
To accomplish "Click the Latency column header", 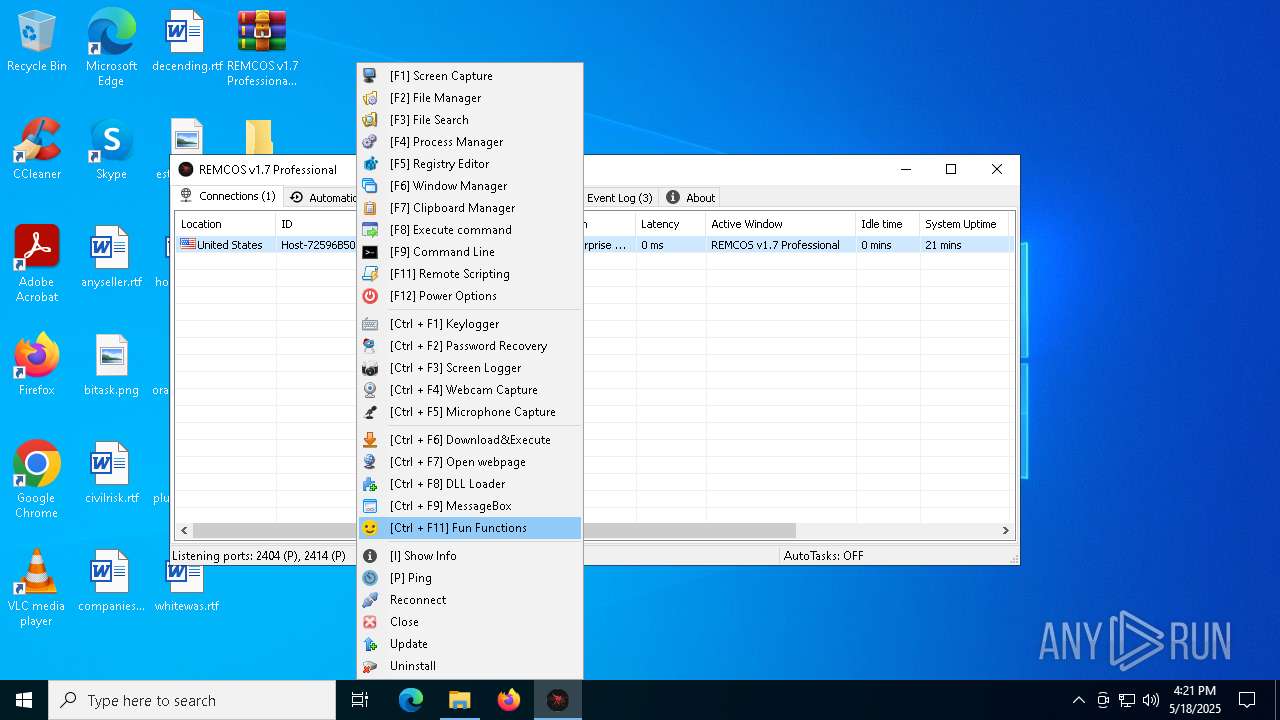I will 670,224.
